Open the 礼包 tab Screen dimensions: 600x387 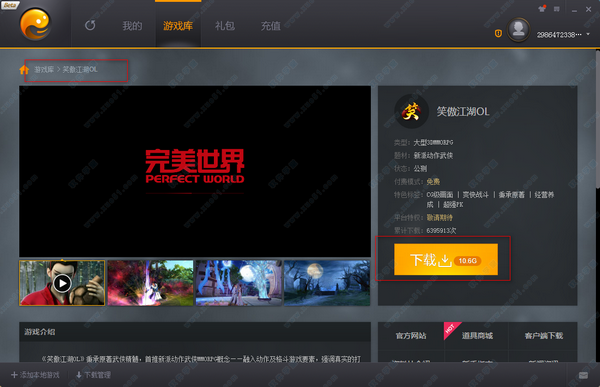[x=225, y=26]
